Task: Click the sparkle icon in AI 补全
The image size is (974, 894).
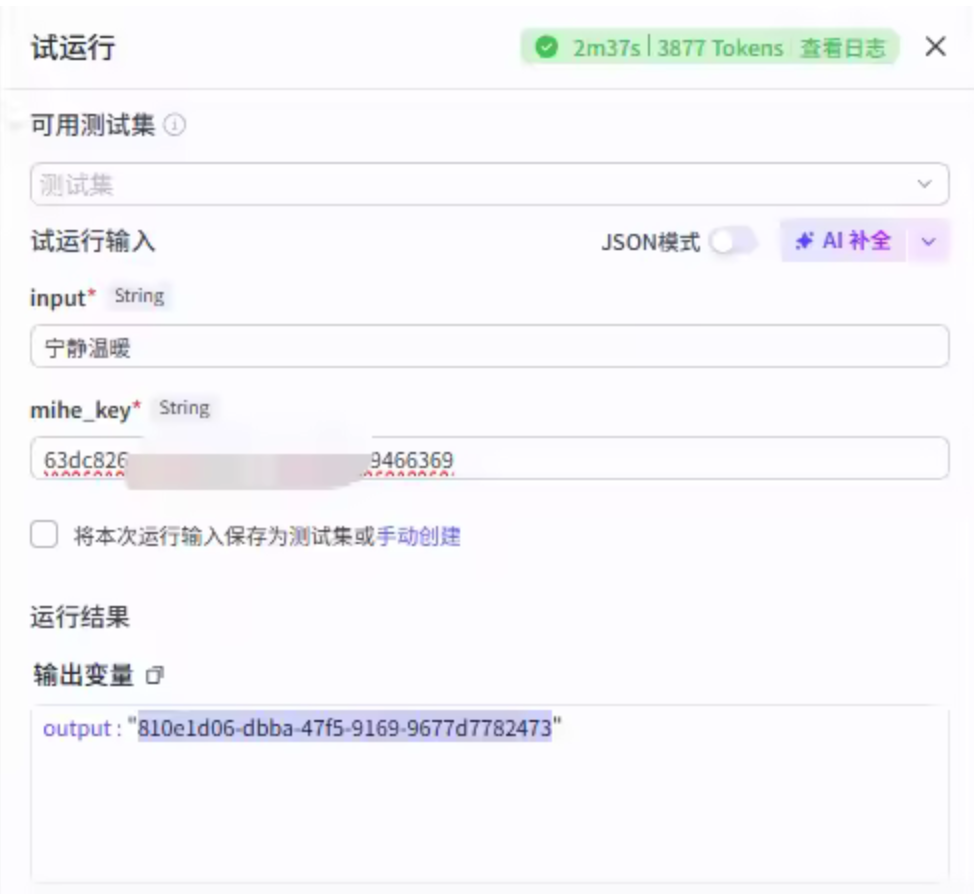Action: point(804,241)
